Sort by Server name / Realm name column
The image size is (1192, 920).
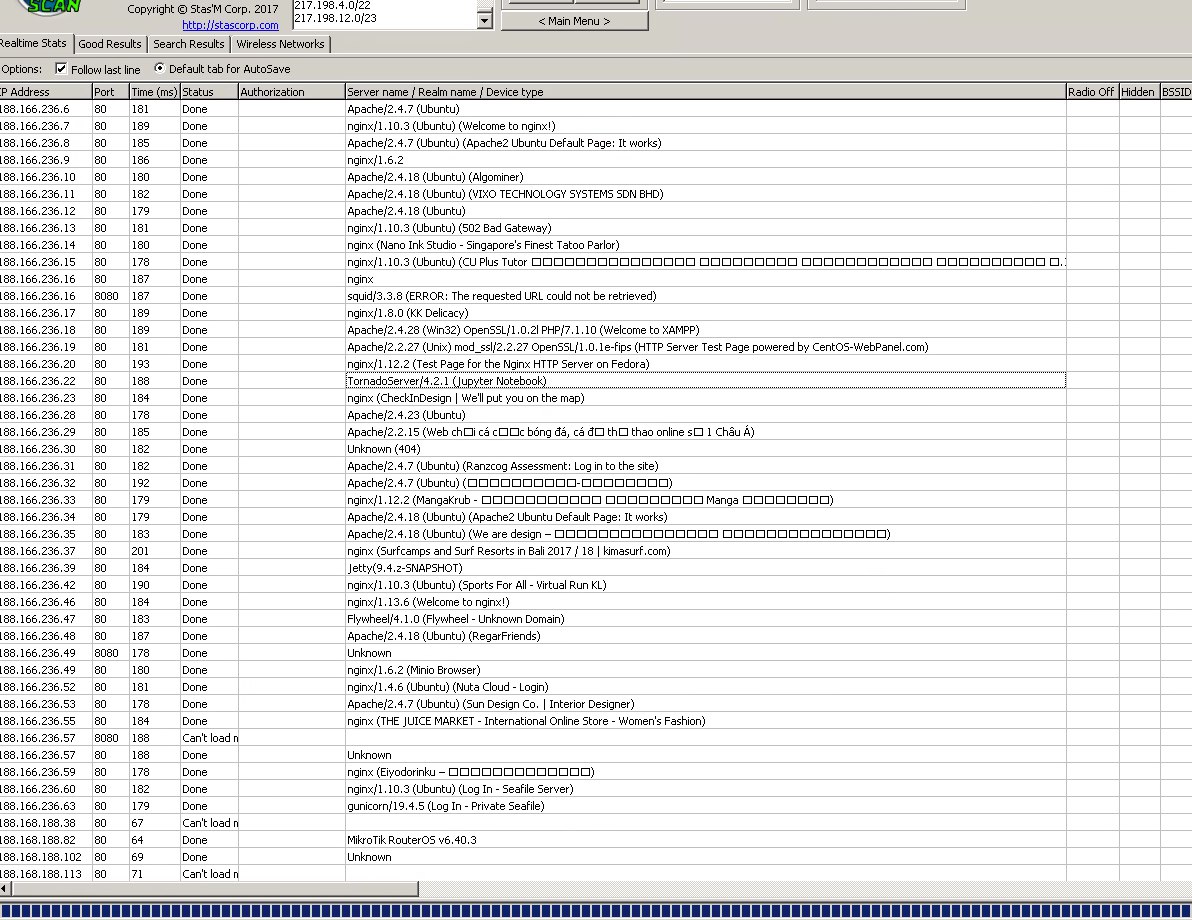705,92
